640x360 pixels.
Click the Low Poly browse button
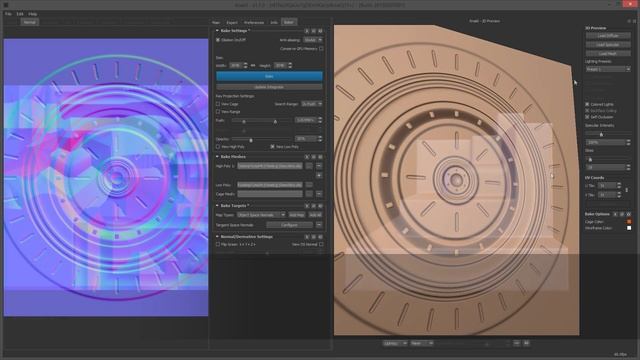click(x=309, y=185)
